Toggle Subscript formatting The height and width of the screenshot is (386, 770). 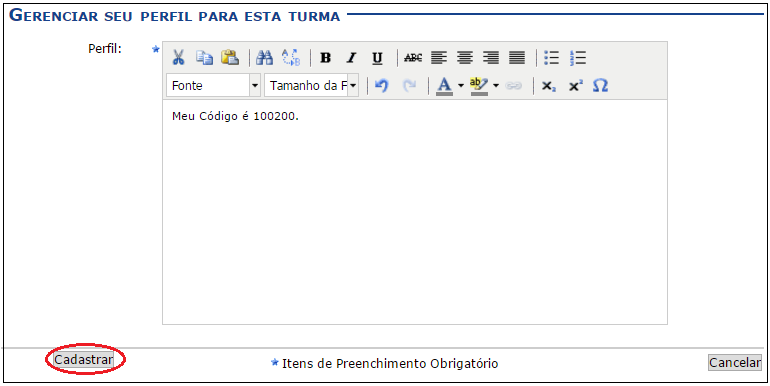pyautogui.click(x=549, y=86)
